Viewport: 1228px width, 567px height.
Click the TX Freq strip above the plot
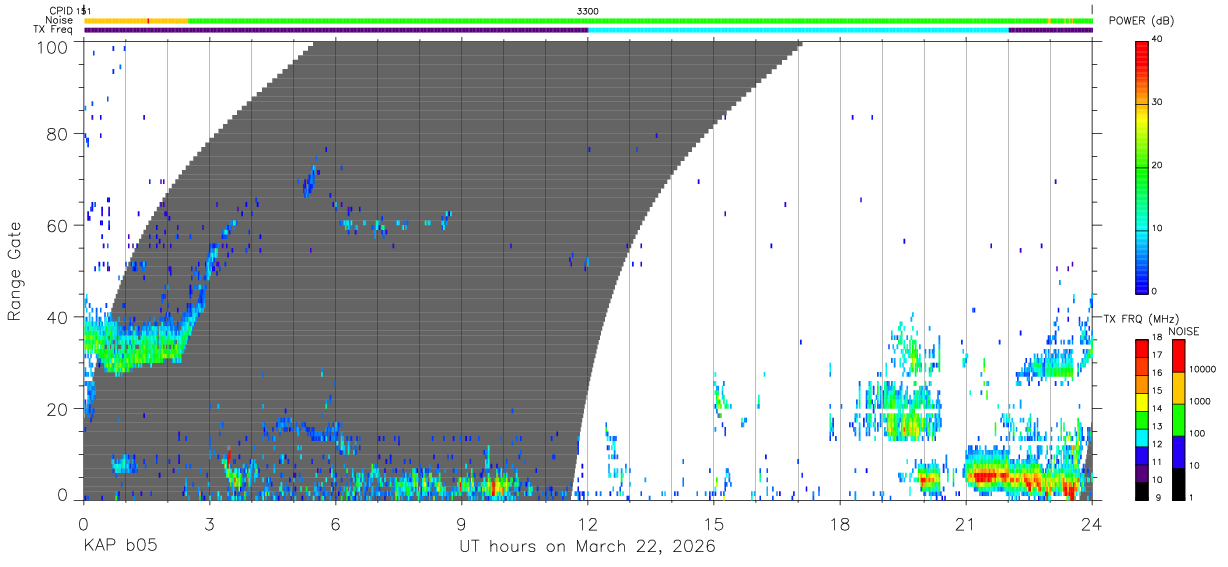[x=588, y=30]
